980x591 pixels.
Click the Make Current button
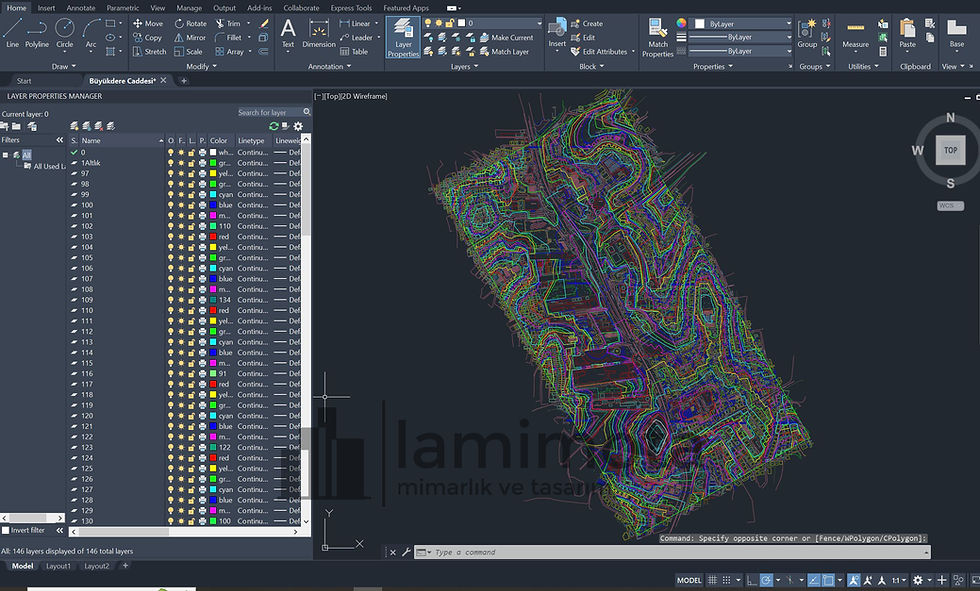(506, 37)
